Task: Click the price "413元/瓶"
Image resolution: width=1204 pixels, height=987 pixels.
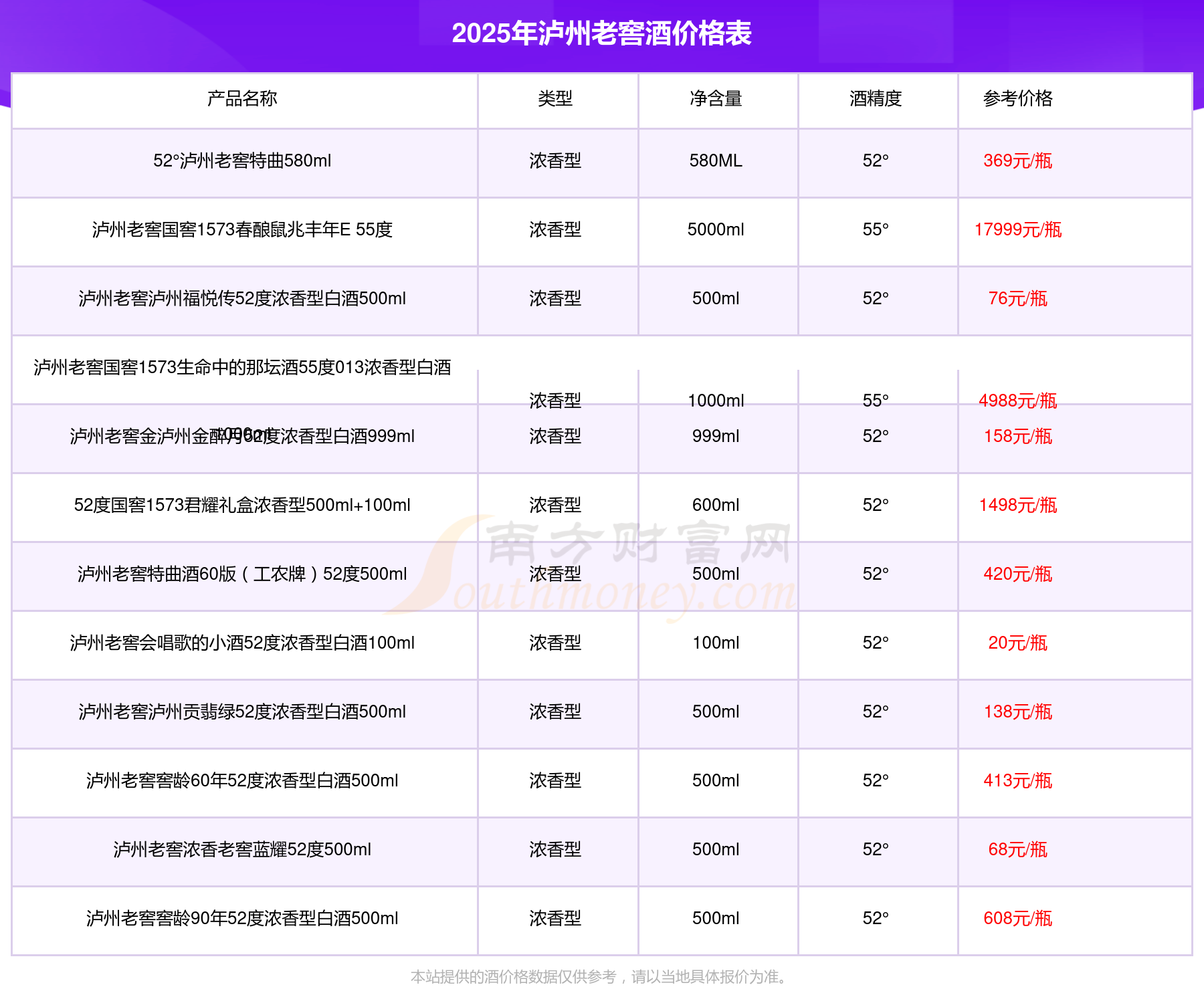Action: pyautogui.click(x=1018, y=781)
